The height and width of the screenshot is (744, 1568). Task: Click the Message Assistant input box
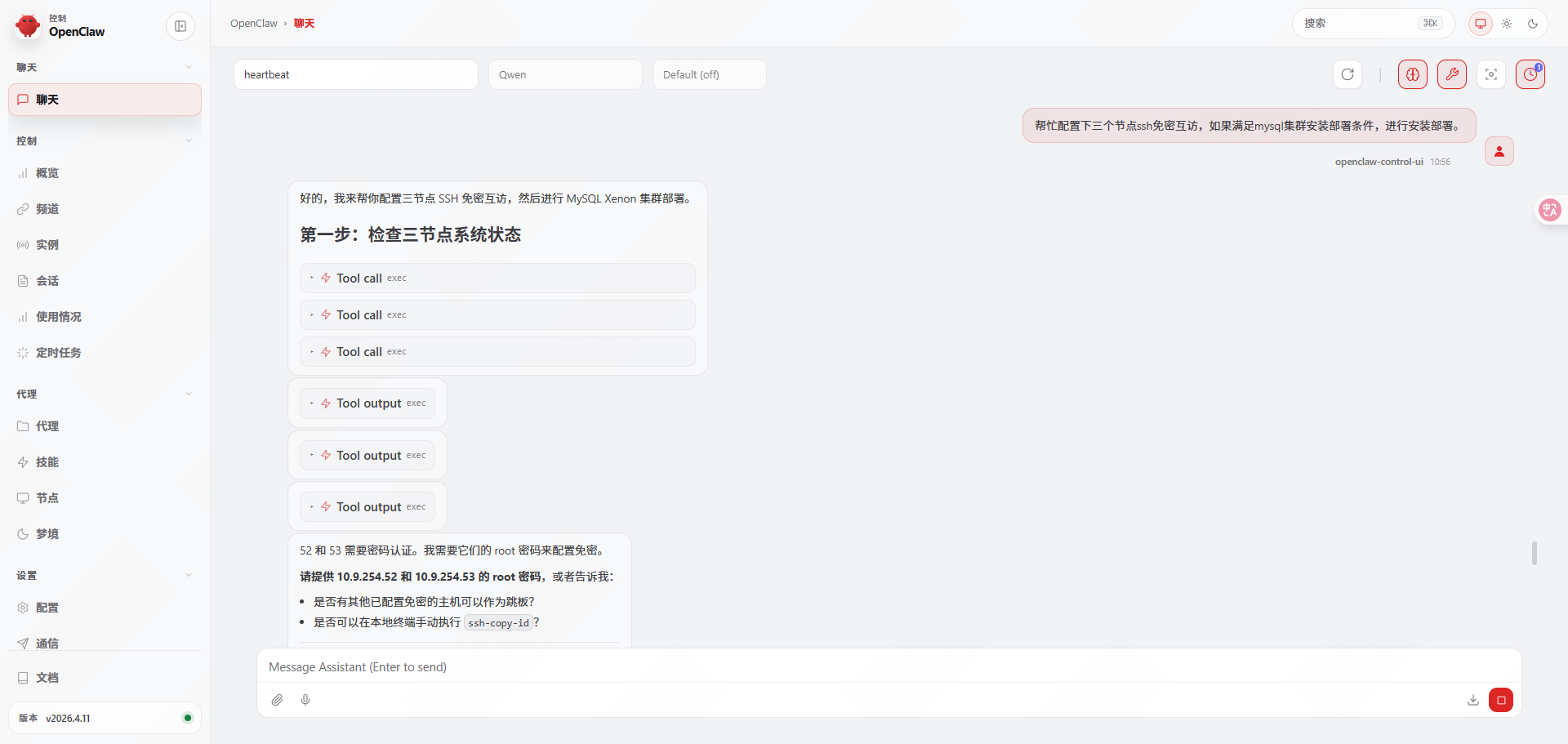pos(889,667)
